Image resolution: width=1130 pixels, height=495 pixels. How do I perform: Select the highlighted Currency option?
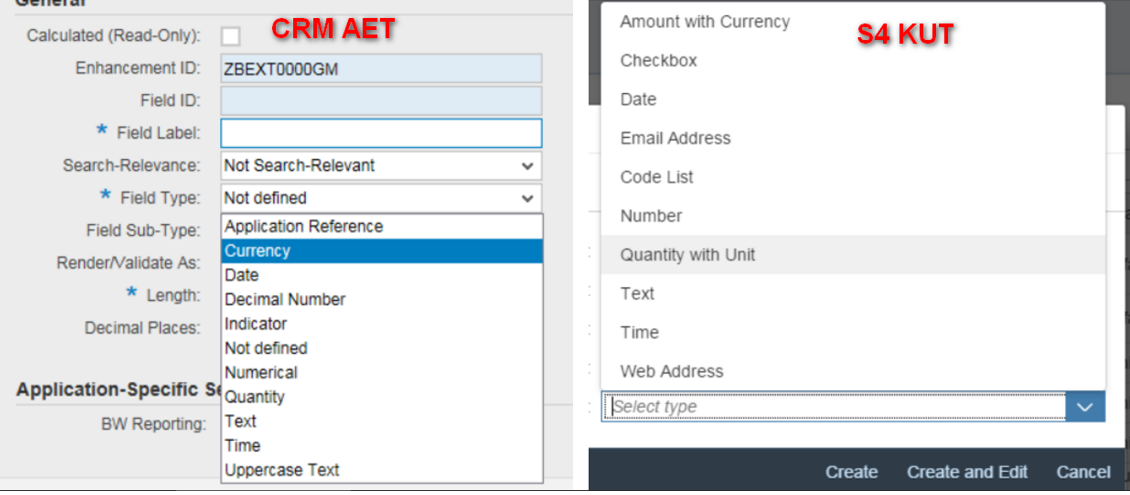click(x=382, y=251)
